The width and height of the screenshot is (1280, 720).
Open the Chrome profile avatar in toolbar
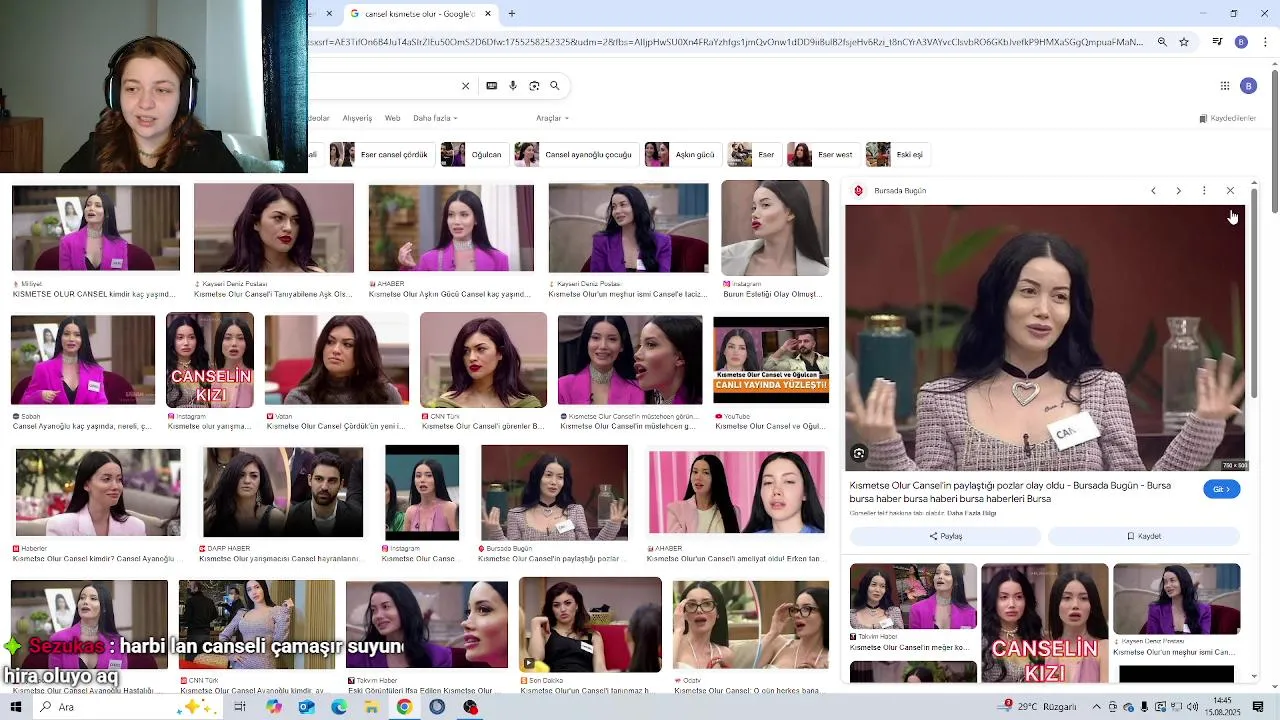click(1241, 42)
